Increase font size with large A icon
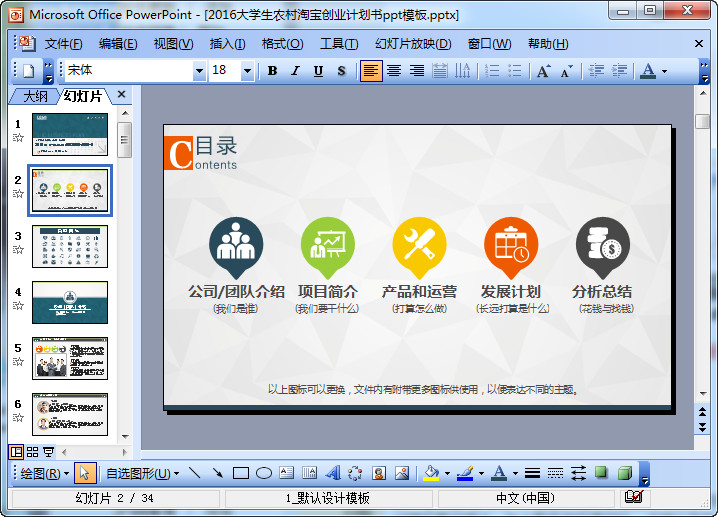The width and height of the screenshot is (718, 517). 544,71
